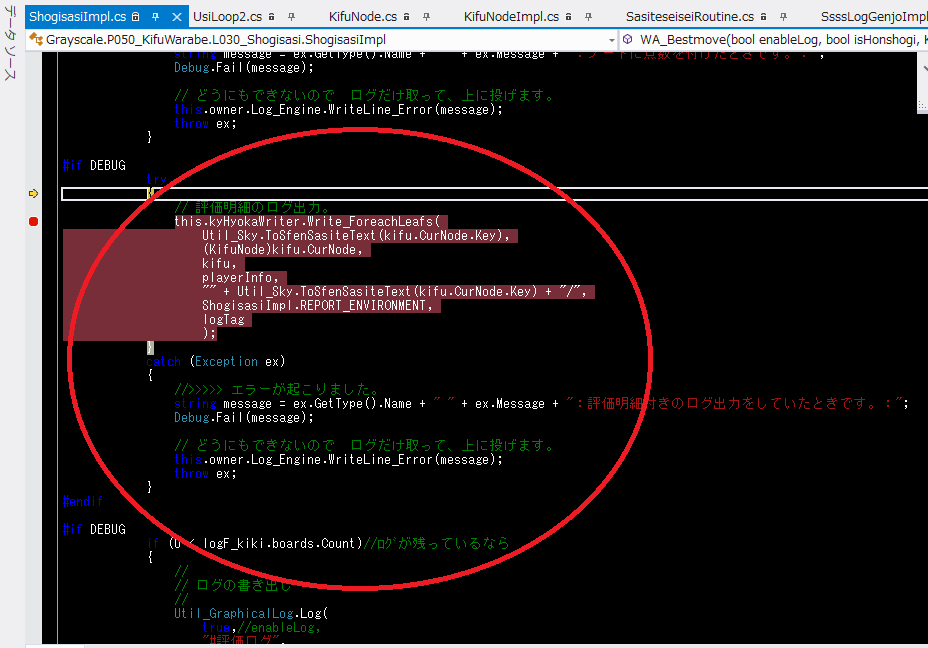Click the first '#if DEBUG' directive
Viewport: 928px width, 648px height.
[94, 165]
